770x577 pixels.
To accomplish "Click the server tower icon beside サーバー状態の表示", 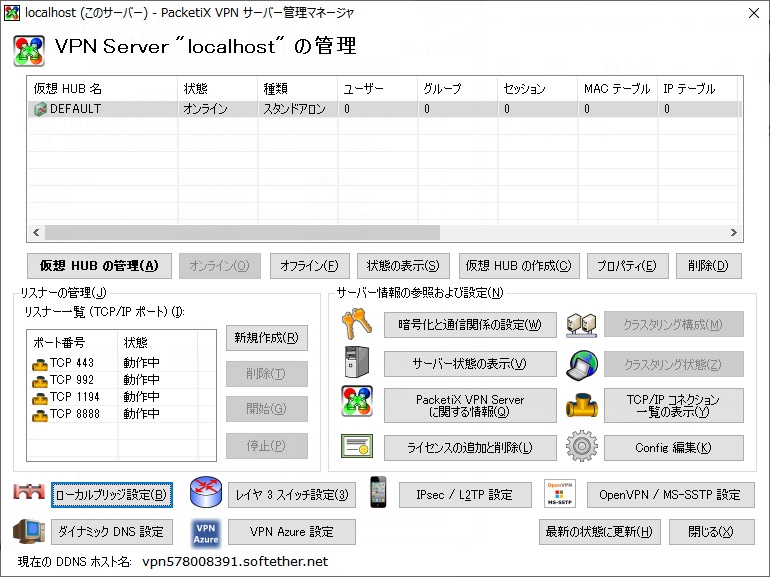I will click(x=357, y=364).
